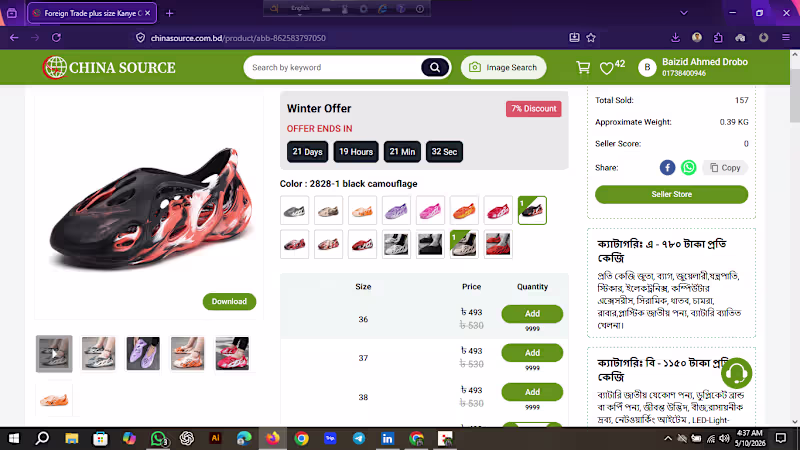Open site security shield info
The height and width of the screenshot is (450, 800).
click(140, 38)
